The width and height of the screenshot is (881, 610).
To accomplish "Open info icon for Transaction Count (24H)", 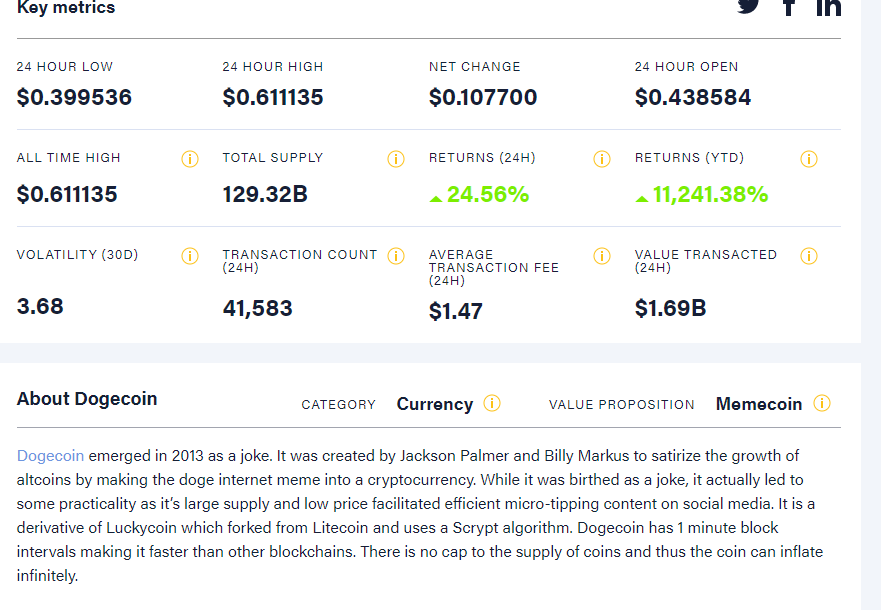I will [396, 256].
